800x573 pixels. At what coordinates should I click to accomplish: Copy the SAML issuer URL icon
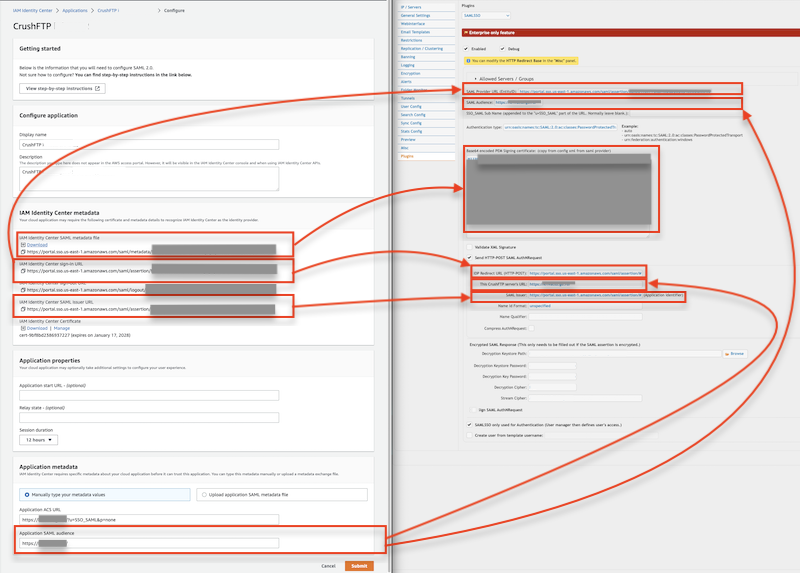23,309
